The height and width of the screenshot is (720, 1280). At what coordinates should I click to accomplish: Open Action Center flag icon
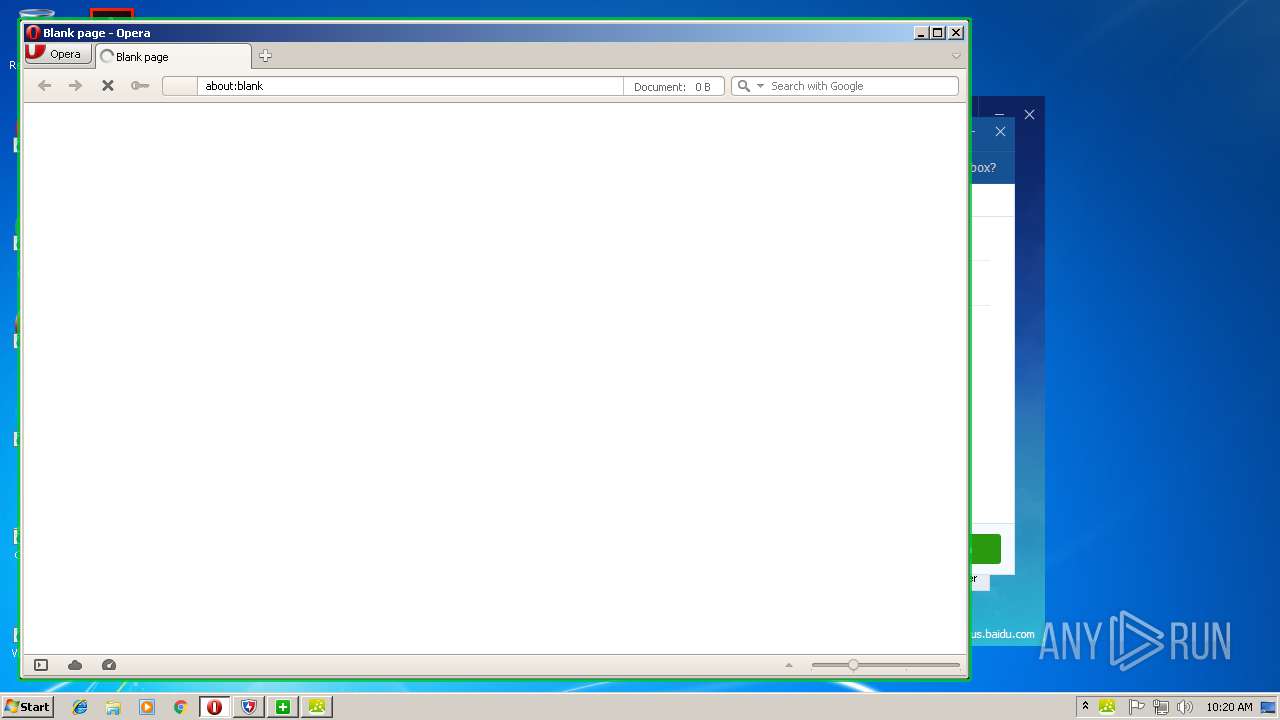(x=1136, y=707)
